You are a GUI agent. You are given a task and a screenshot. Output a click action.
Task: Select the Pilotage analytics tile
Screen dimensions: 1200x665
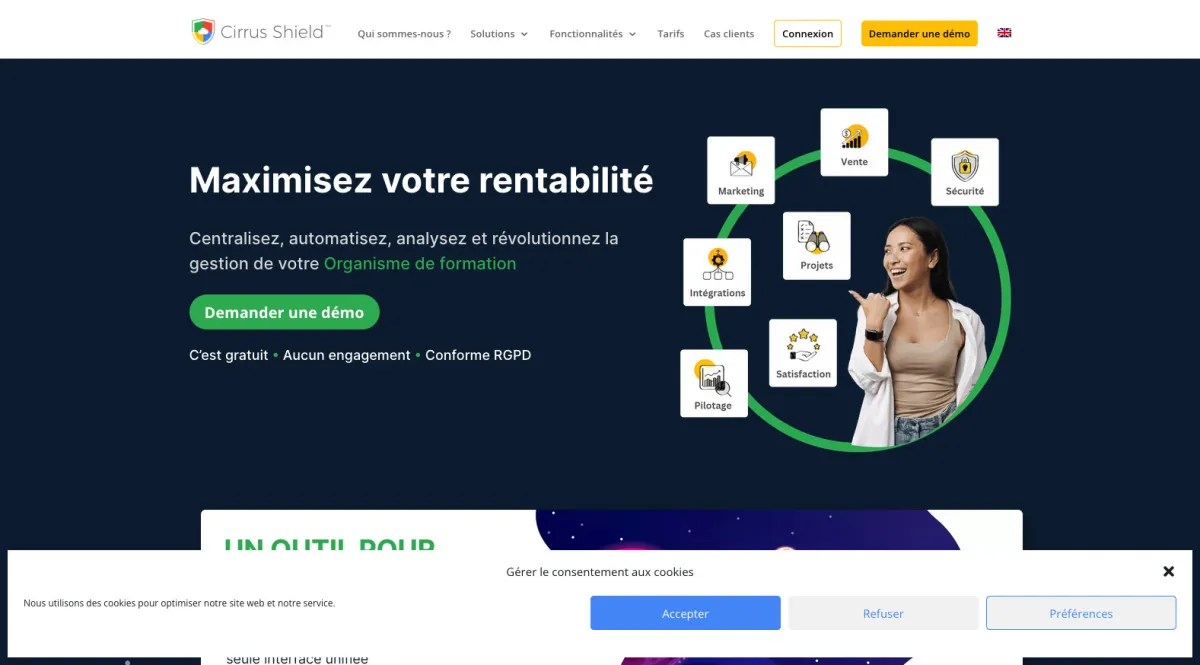click(713, 383)
